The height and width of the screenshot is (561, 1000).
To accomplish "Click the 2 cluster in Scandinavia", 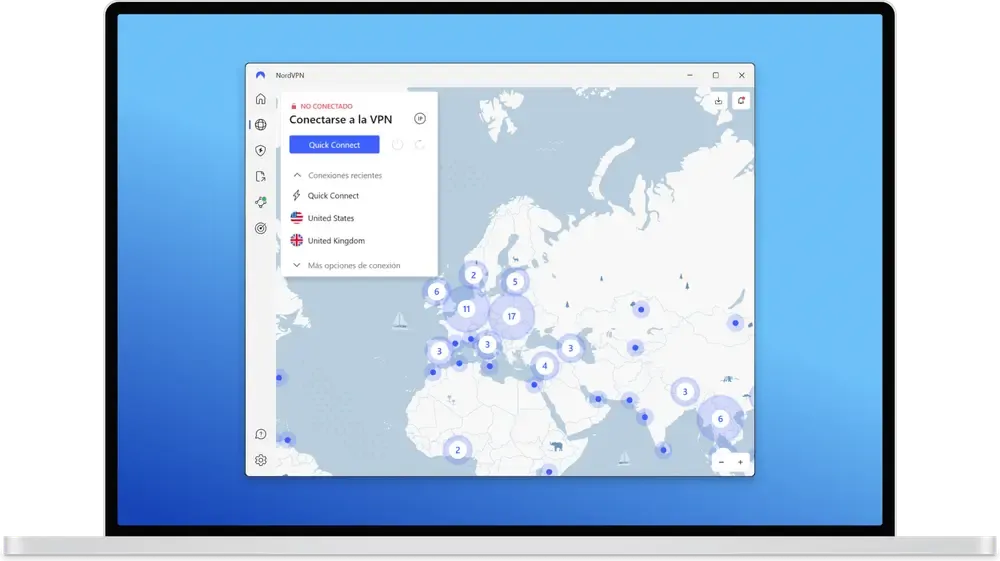I will click(473, 275).
